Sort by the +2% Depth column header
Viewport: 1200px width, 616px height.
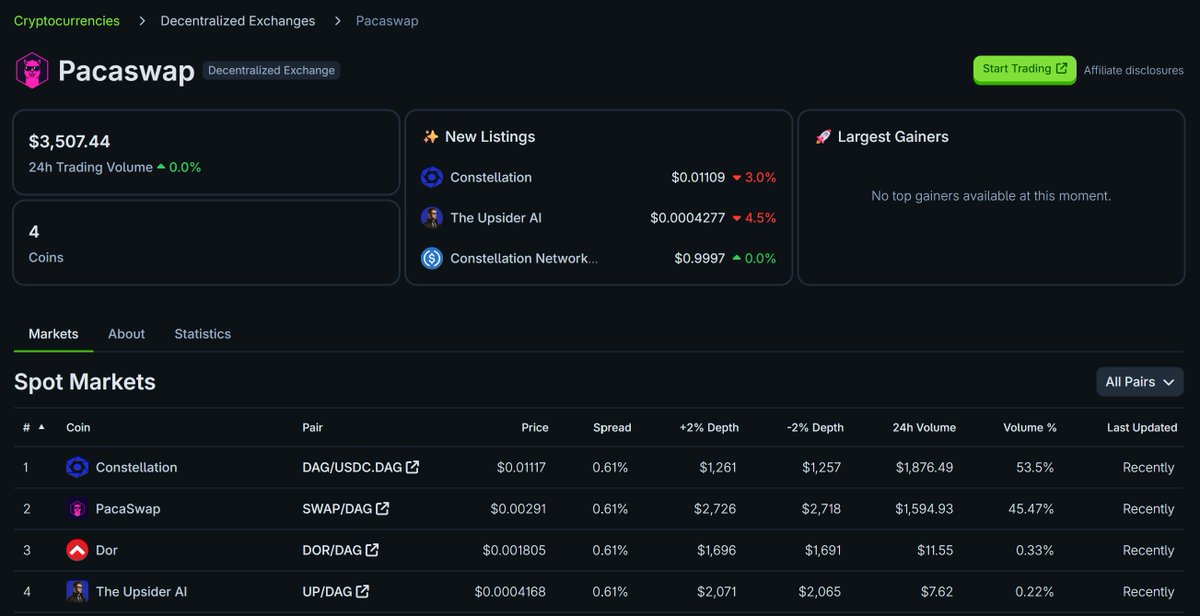point(709,427)
